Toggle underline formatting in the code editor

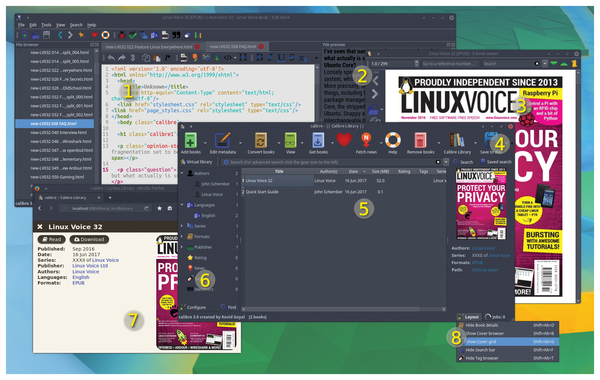click(x=281, y=58)
